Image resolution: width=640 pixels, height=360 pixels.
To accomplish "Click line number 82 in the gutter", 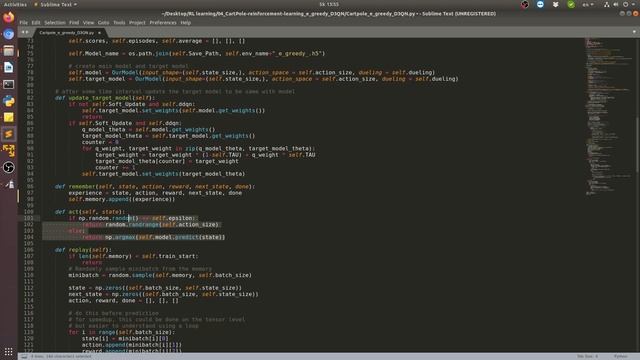I will point(30,98).
